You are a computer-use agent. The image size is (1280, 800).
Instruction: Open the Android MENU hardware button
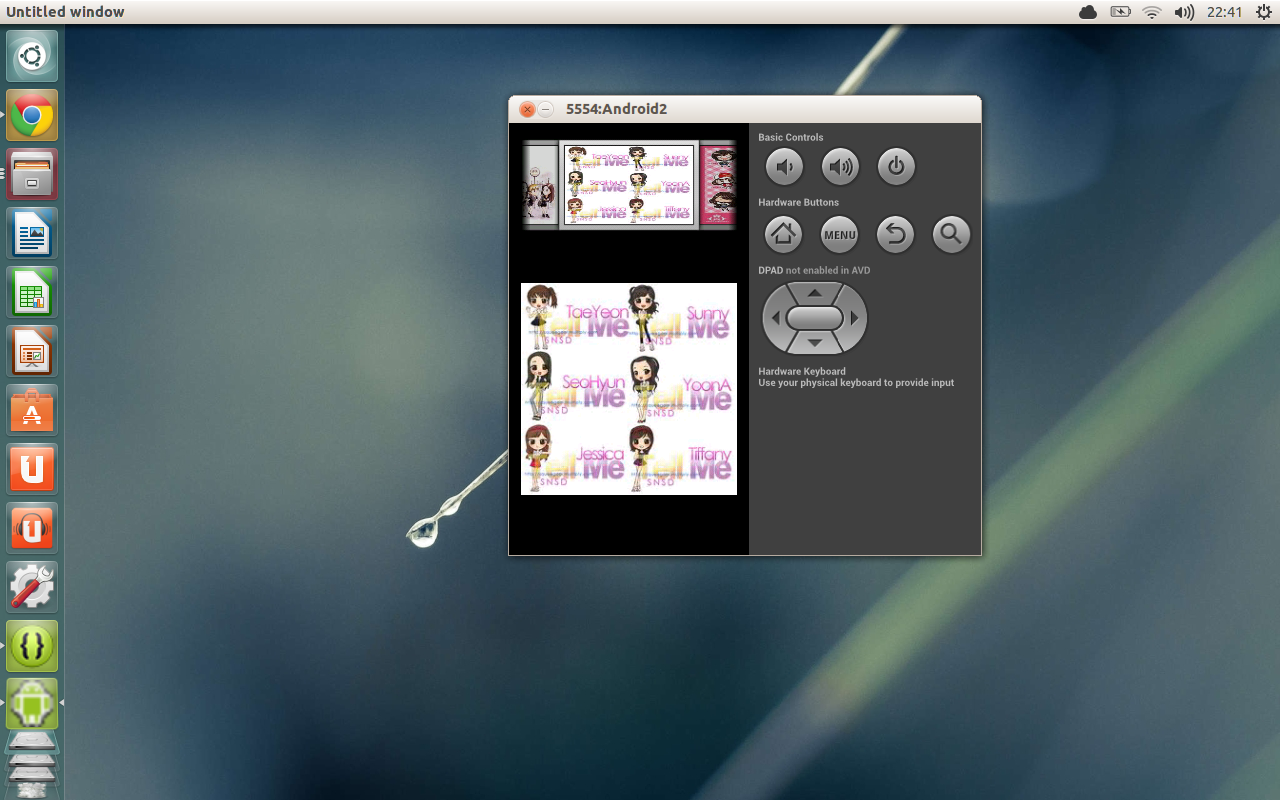[840, 235]
